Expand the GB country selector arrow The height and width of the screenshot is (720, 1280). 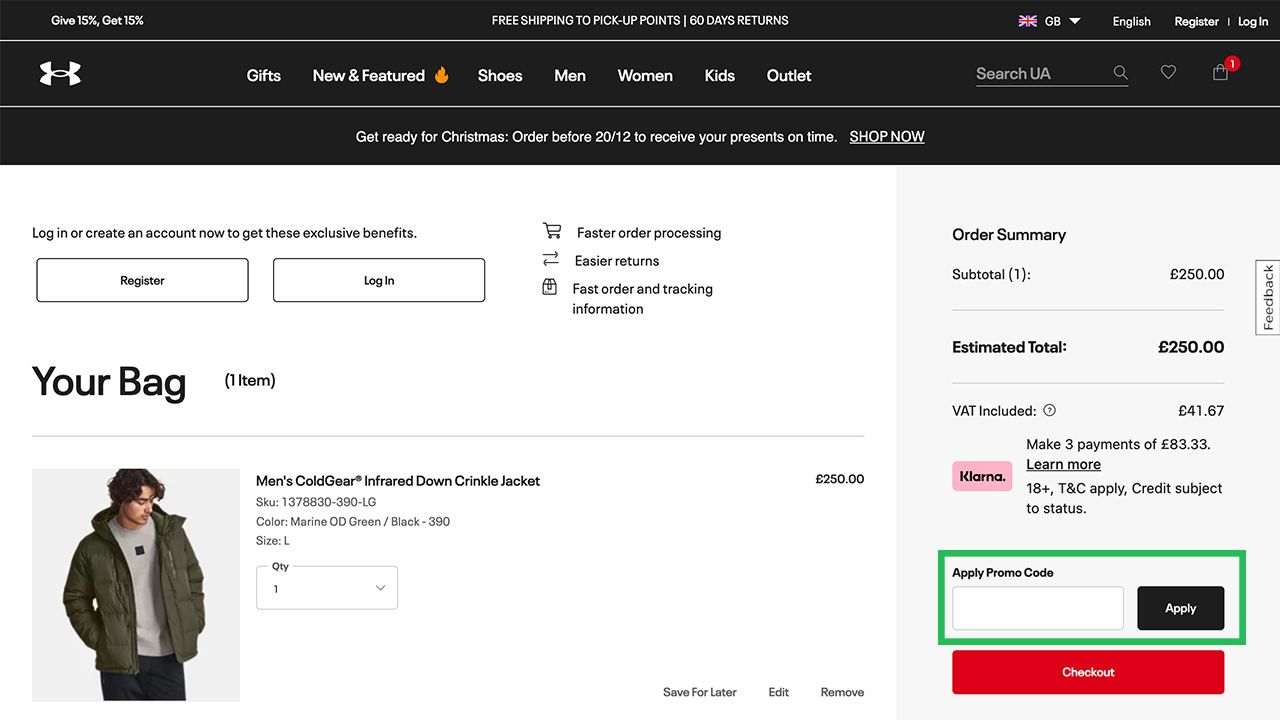pos(1075,21)
